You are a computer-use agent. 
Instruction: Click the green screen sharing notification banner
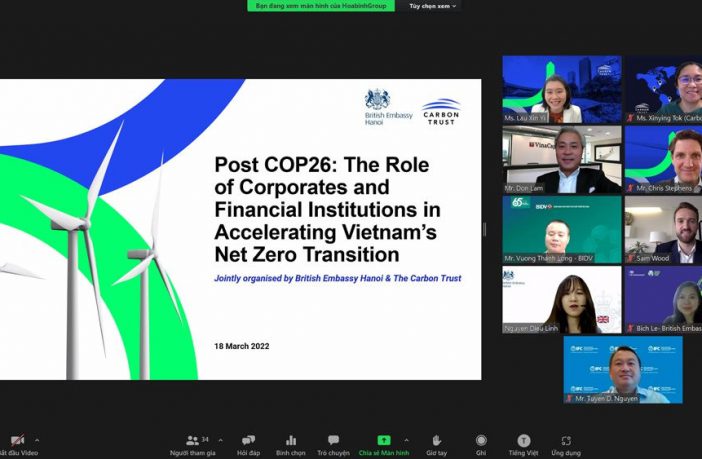click(x=320, y=6)
